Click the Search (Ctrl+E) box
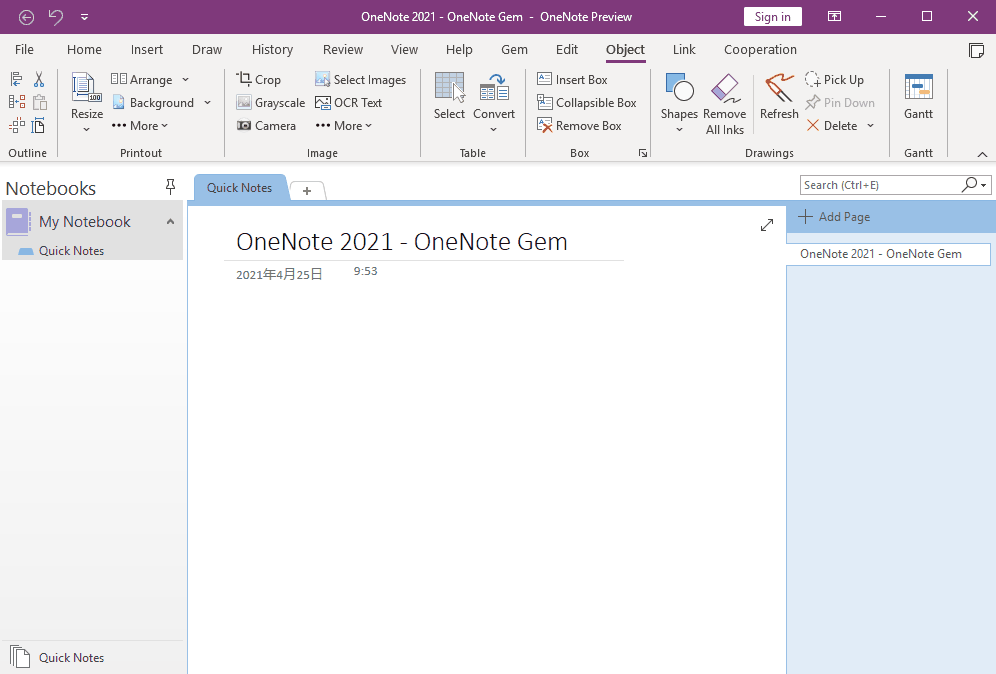This screenshot has width=996, height=674. 881,185
